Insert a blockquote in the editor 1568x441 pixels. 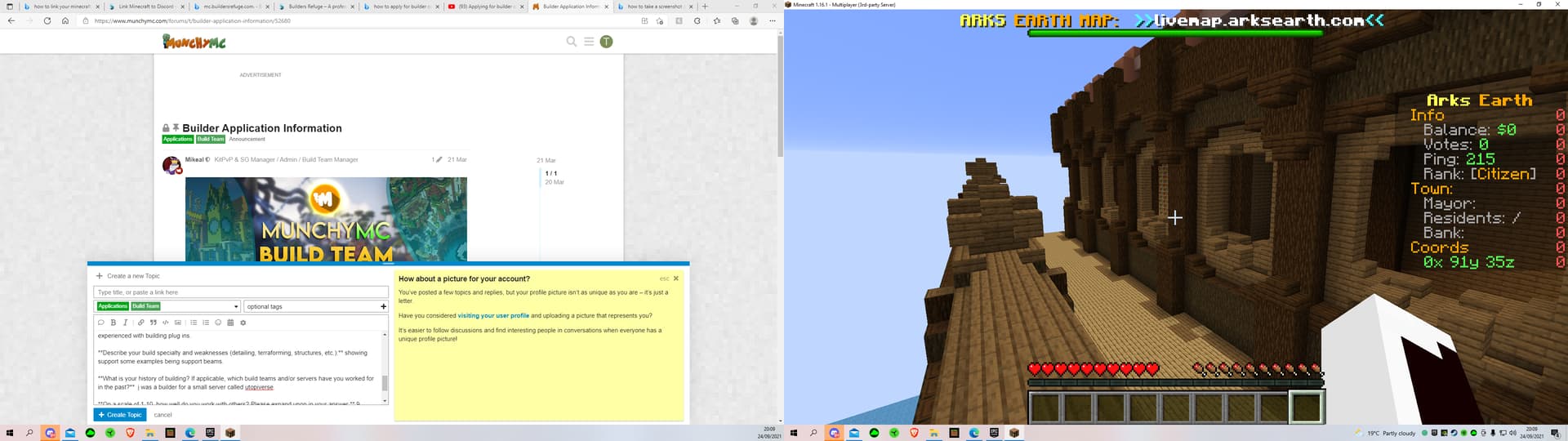pos(153,323)
